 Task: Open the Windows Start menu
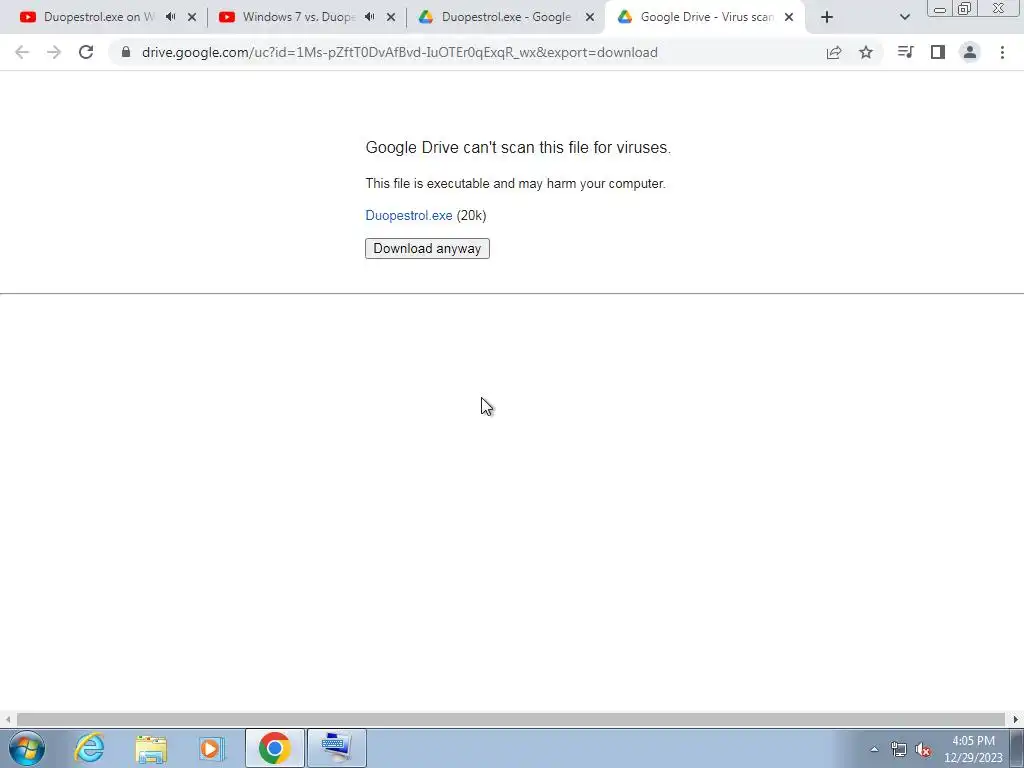[x=27, y=748]
